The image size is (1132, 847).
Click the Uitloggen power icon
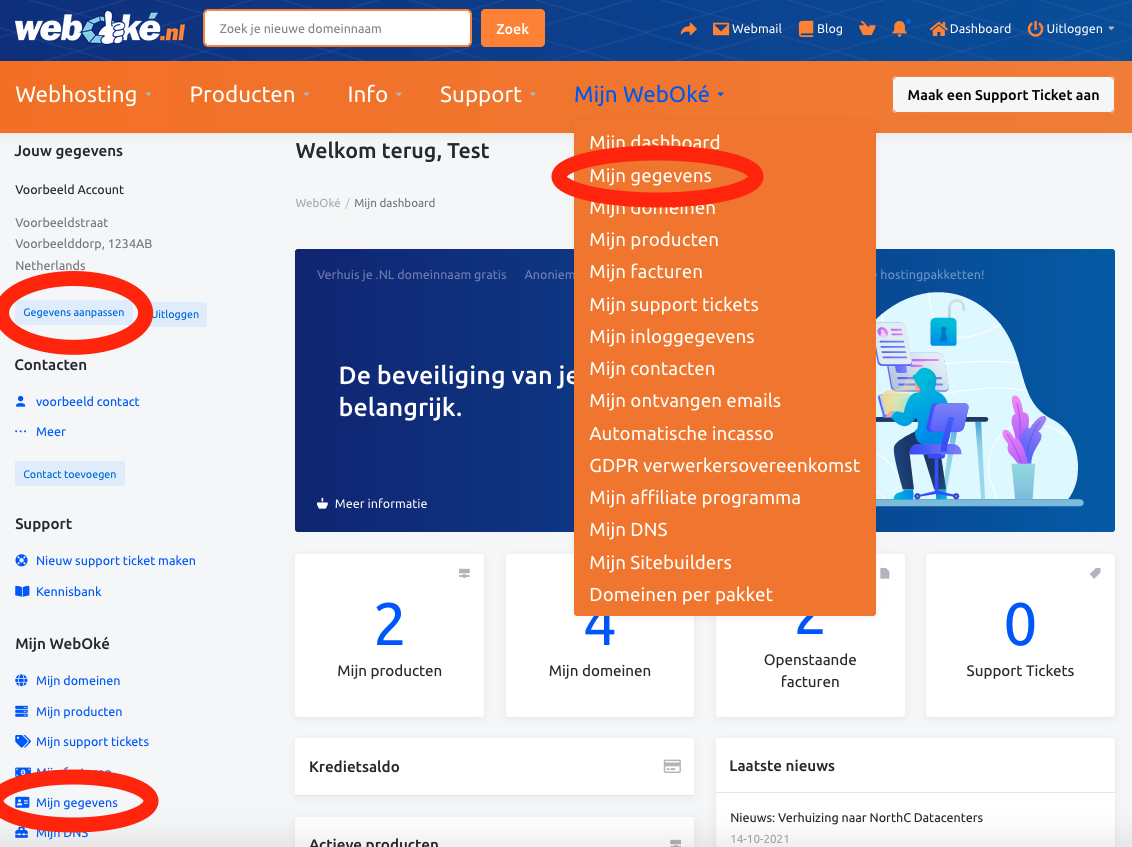point(1035,29)
